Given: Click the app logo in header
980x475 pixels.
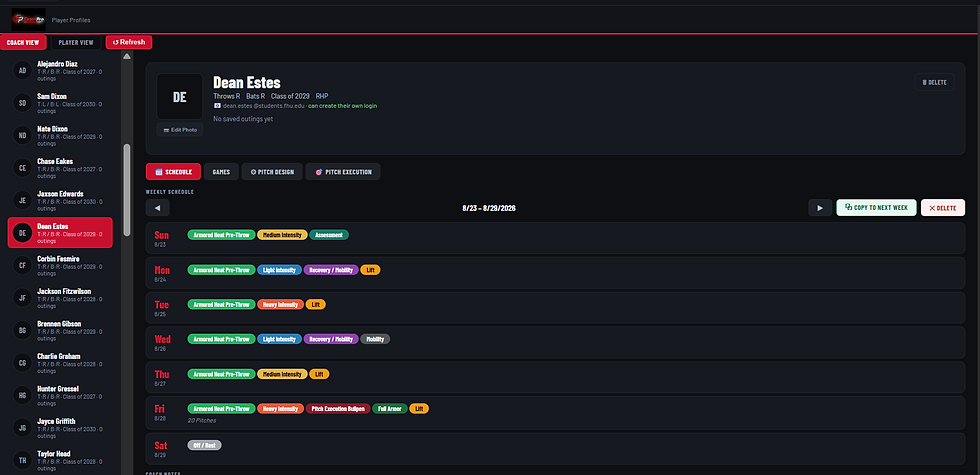Looking at the screenshot, I should (29, 19).
